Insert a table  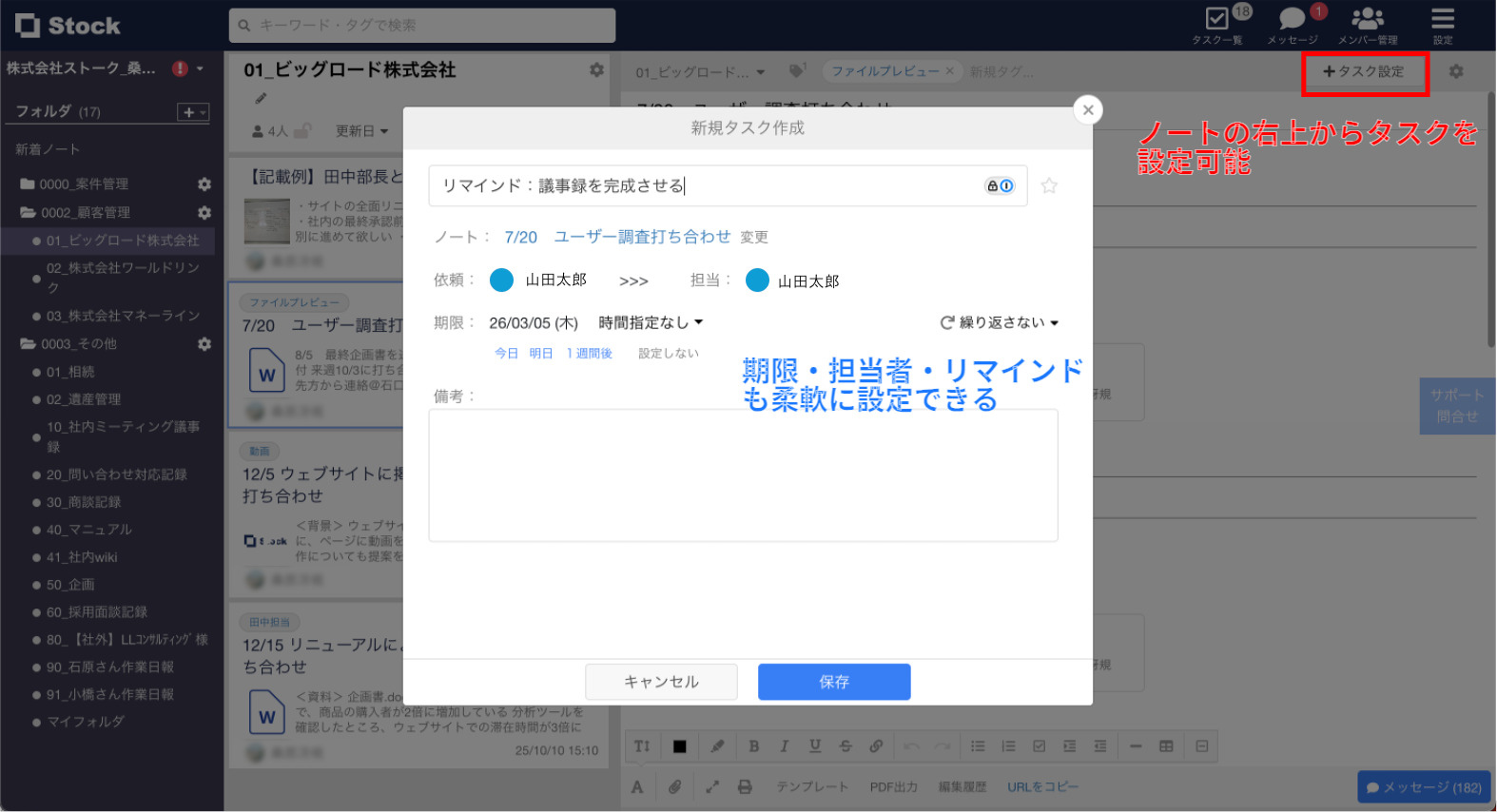1166,746
